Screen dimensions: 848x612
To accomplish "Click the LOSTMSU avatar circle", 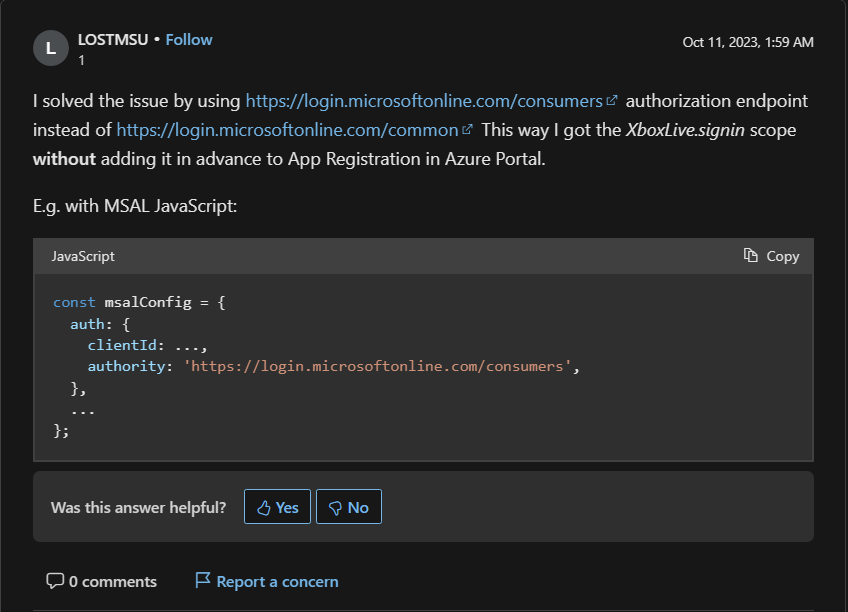I will [51, 48].
